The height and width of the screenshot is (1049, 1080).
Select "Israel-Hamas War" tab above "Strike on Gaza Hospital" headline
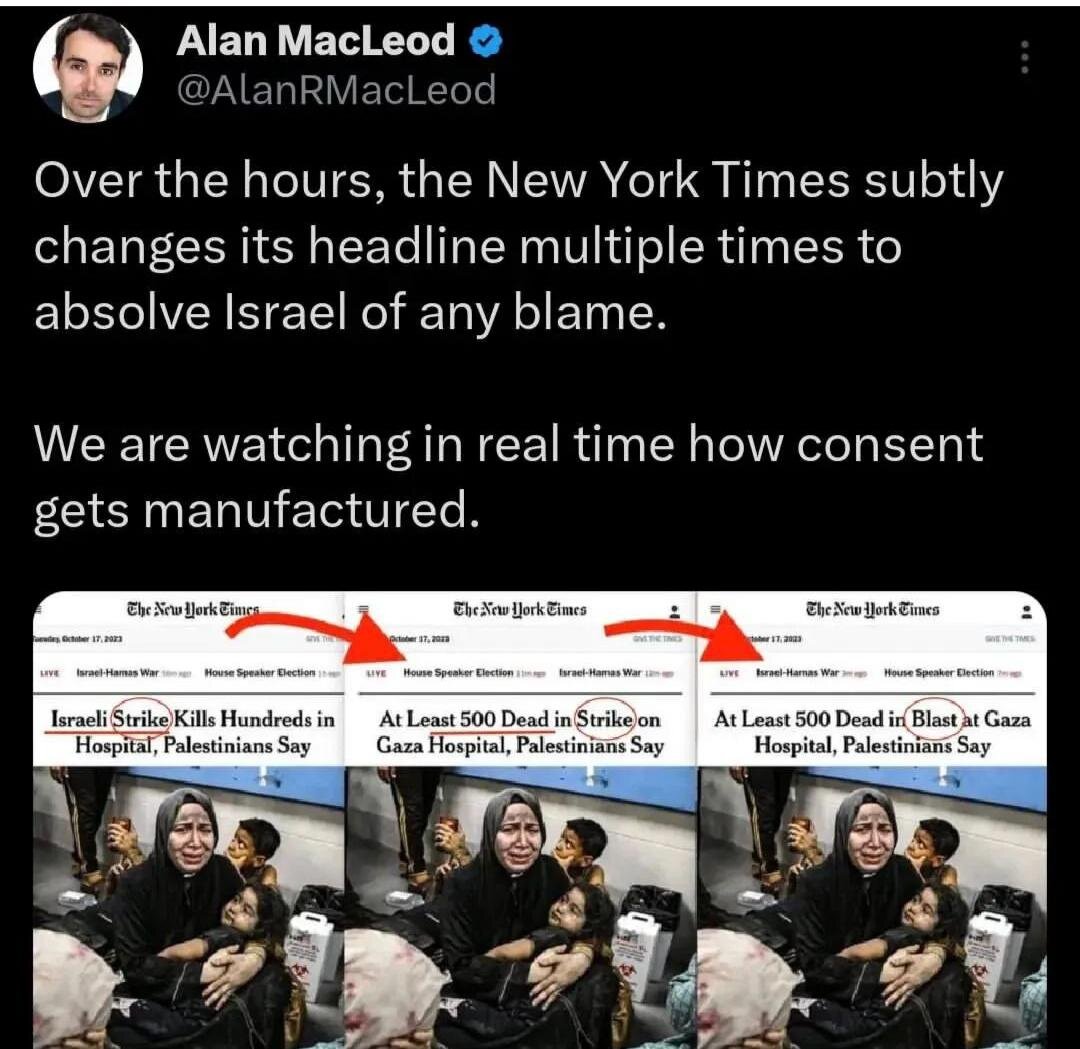(601, 672)
